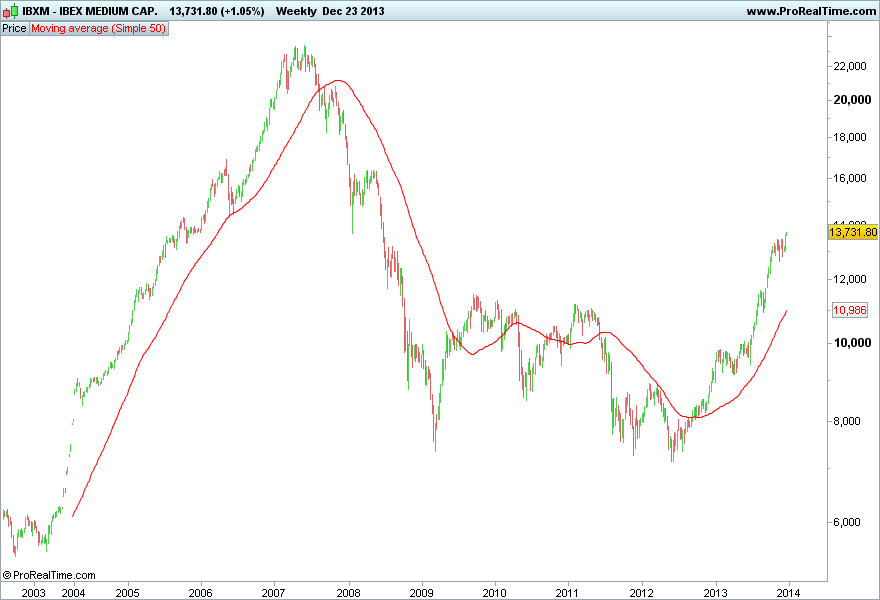Click the 2007 year on time axis
Screen dimensions: 880x600
tap(273, 593)
